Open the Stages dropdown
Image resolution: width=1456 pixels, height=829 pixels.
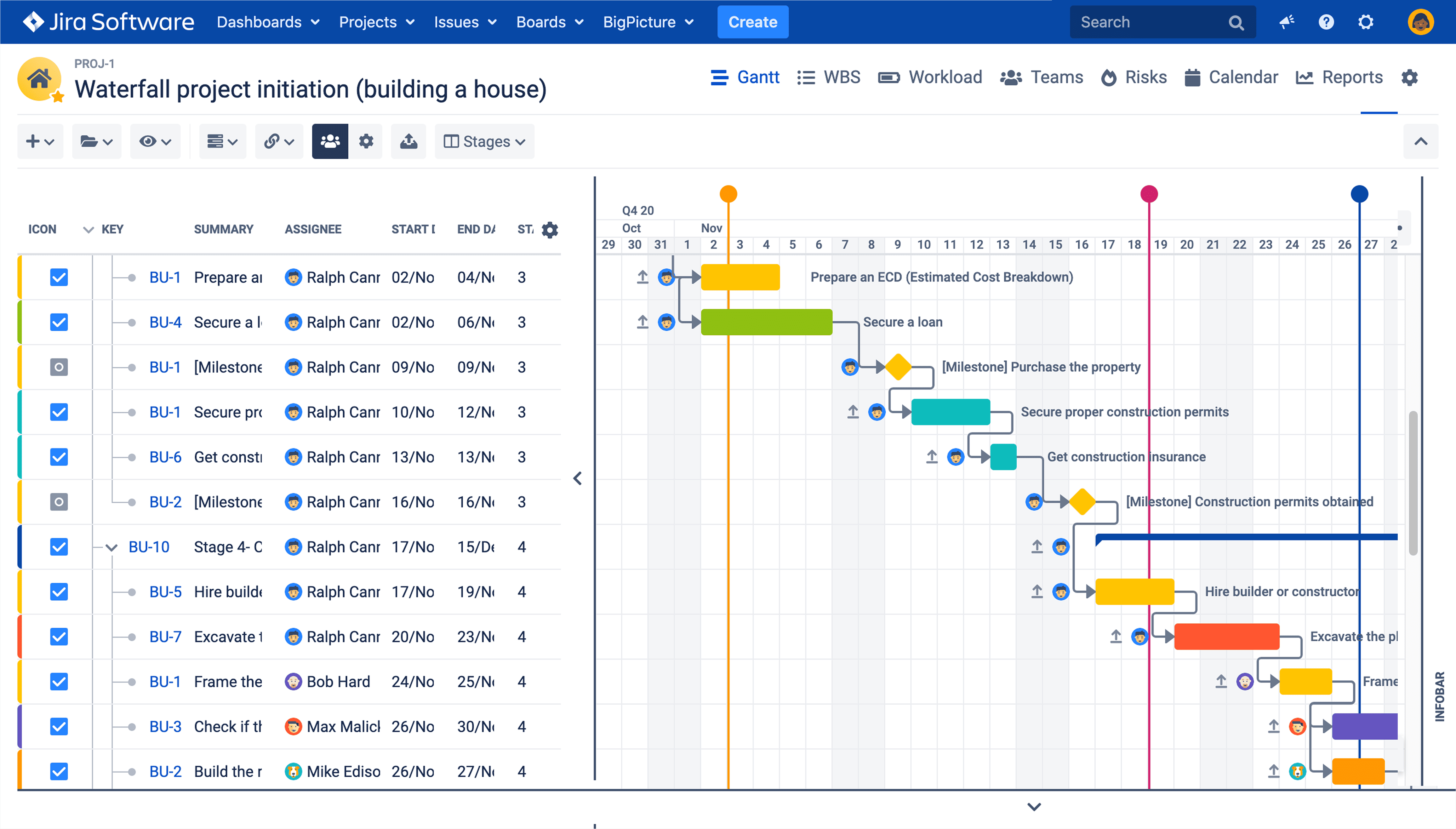pos(484,141)
